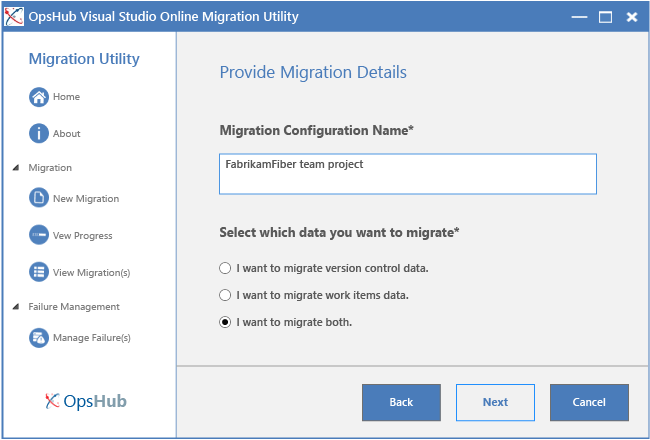Minimize the Migration Utility window
The height and width of the screenshot is (440, 650).
coord(579,17)
